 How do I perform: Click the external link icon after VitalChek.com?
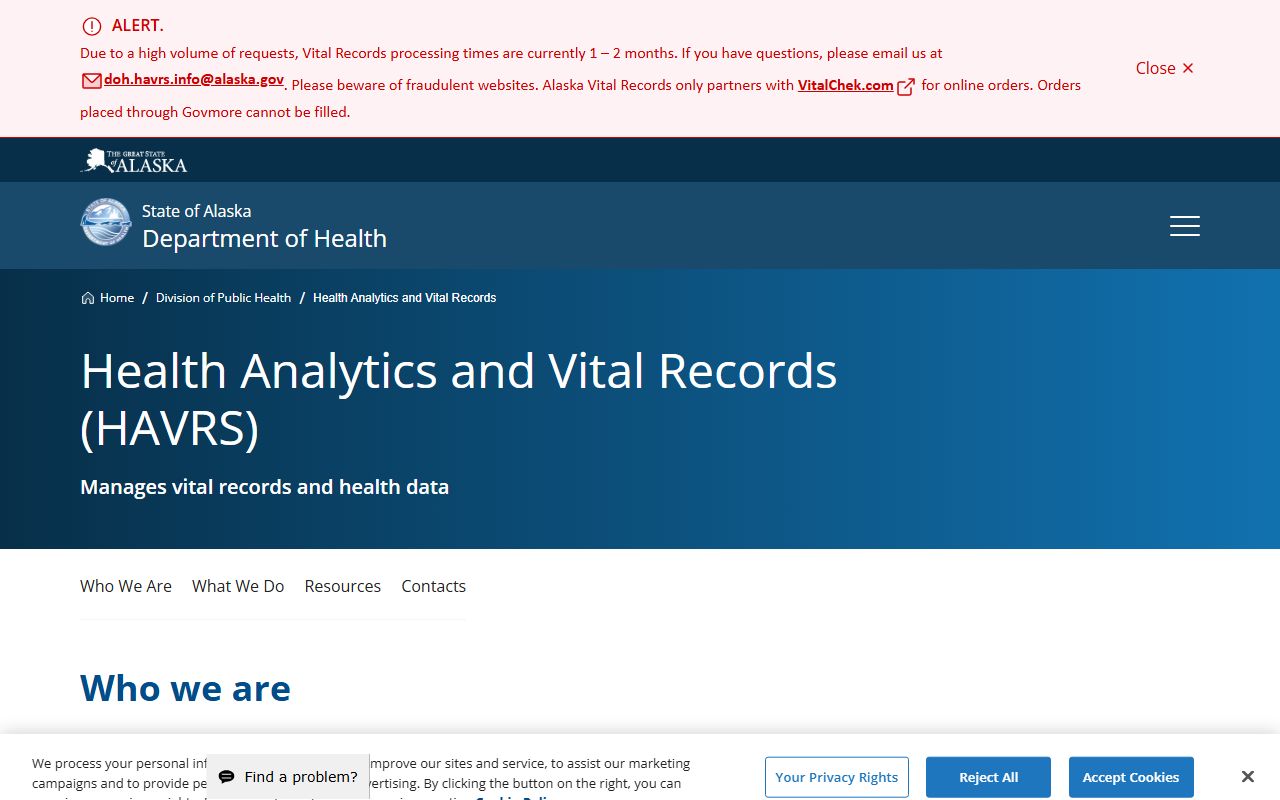(x=906, y=87)
